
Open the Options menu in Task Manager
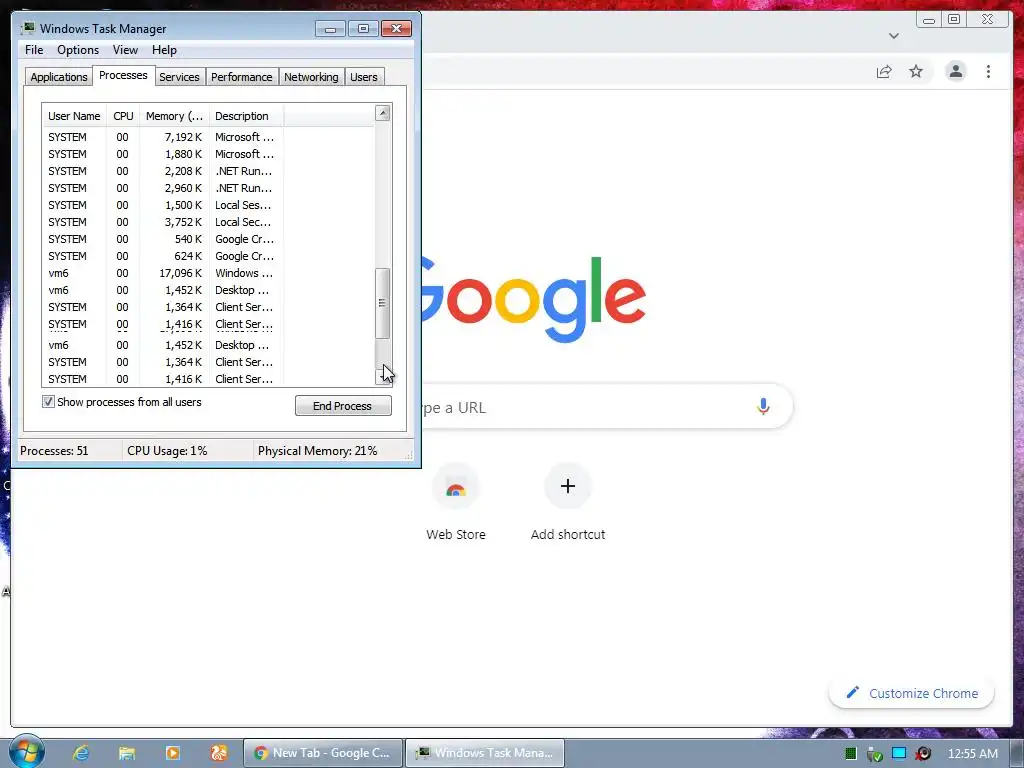[x=78, y=50]
